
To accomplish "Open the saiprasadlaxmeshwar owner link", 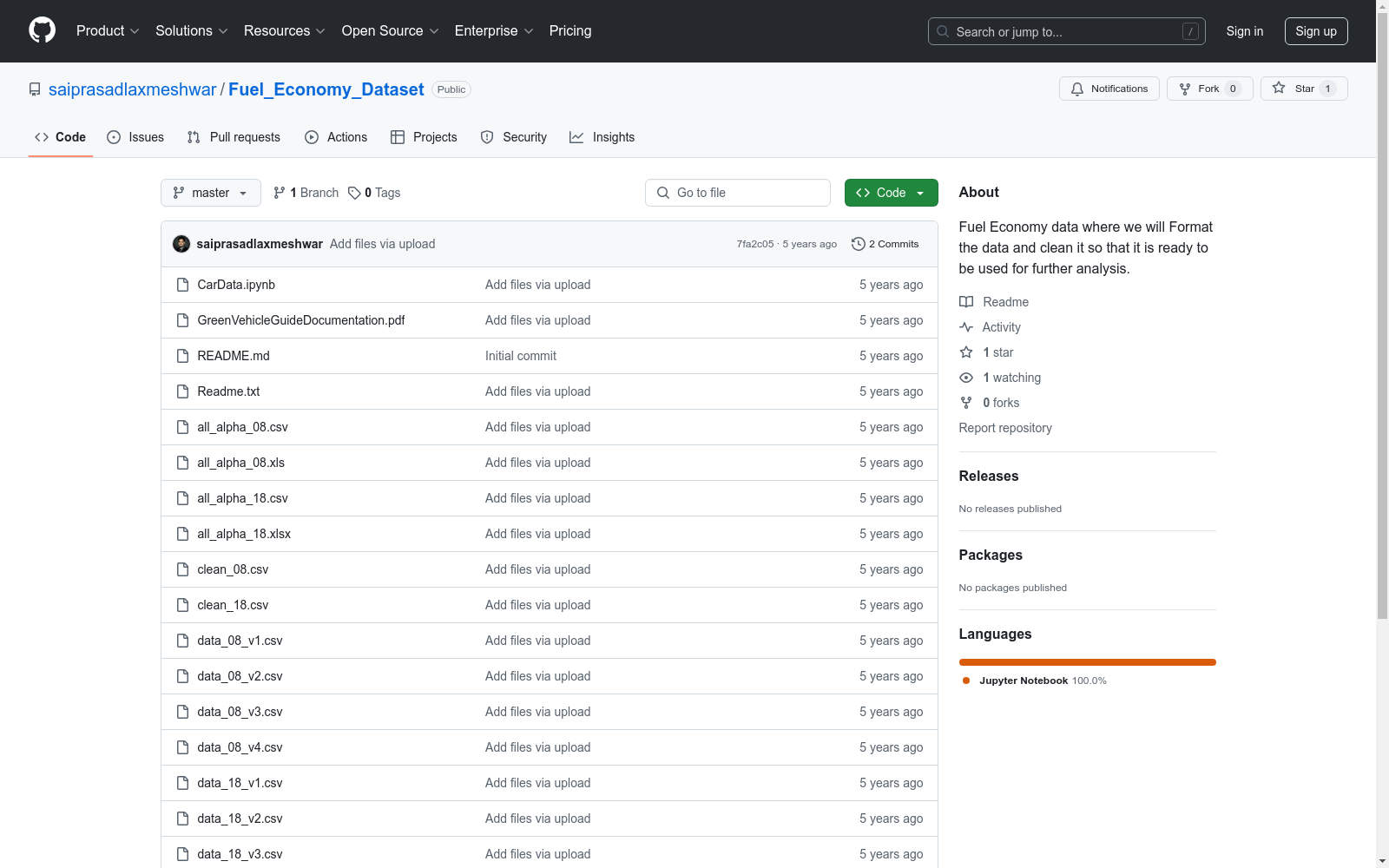I will 133,89.
